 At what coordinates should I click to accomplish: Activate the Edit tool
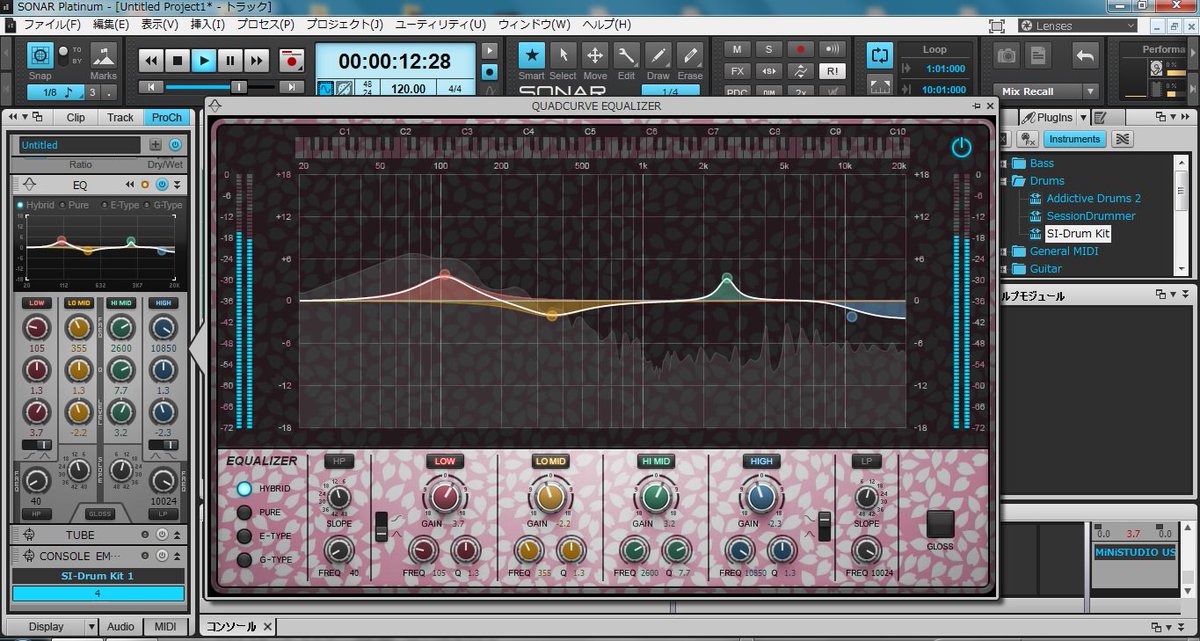(627, 55)
